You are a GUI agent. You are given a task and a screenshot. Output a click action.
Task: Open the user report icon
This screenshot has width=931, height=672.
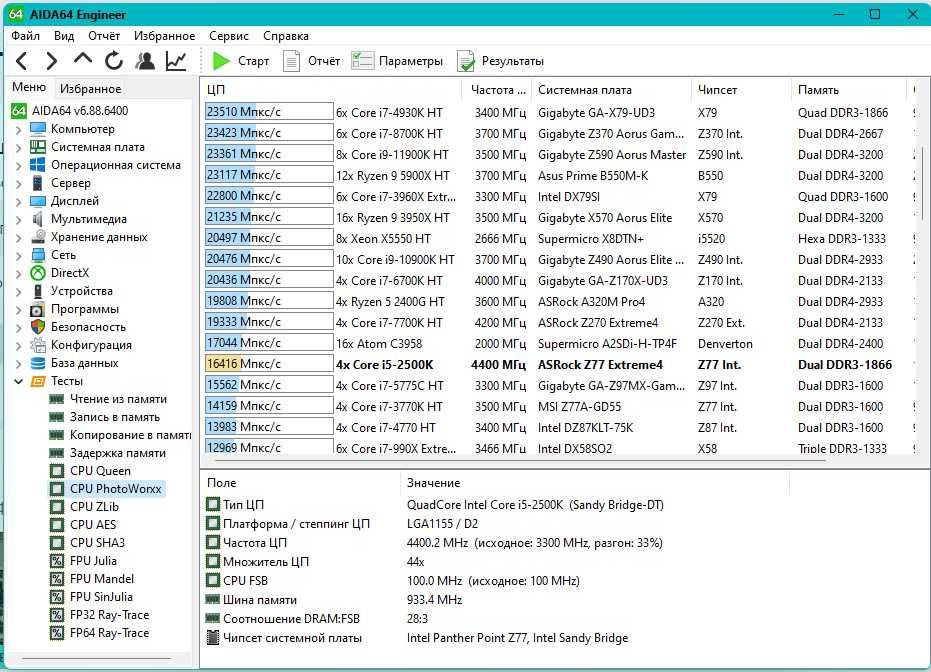point(145,61)
